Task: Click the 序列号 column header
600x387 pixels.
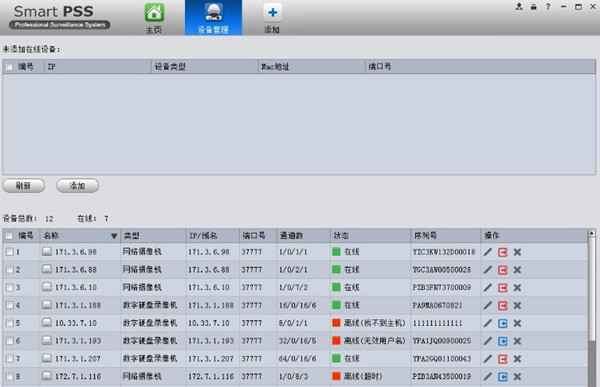Action: (445, 236)
